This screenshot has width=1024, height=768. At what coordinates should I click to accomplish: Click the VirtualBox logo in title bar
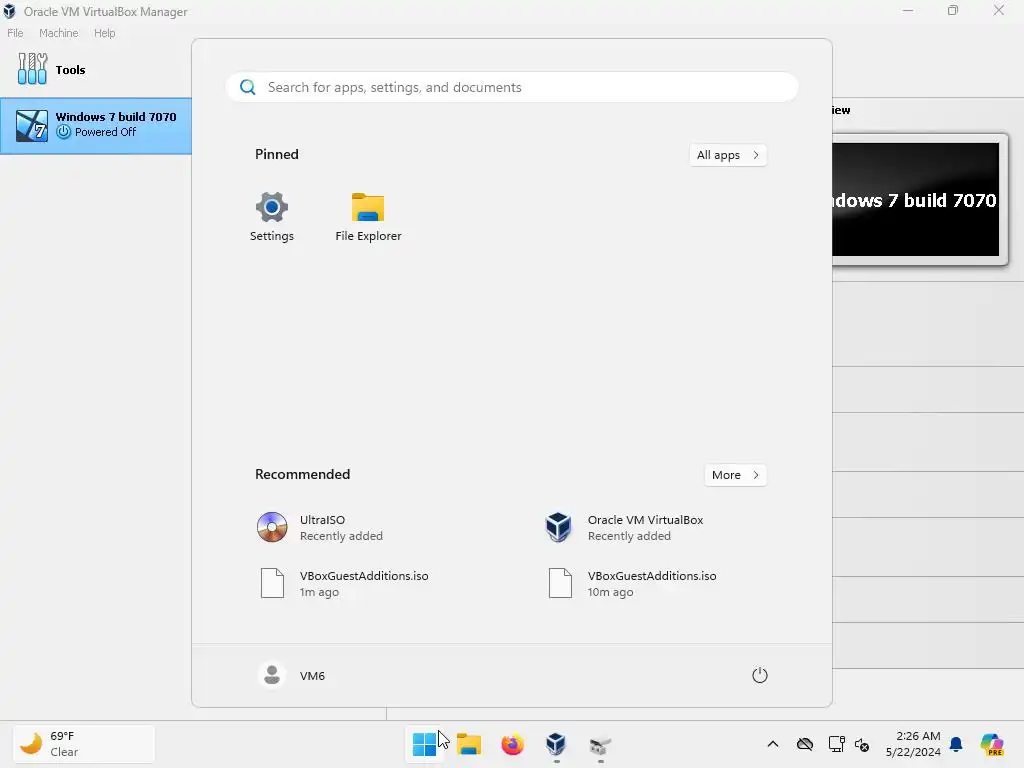9,11
